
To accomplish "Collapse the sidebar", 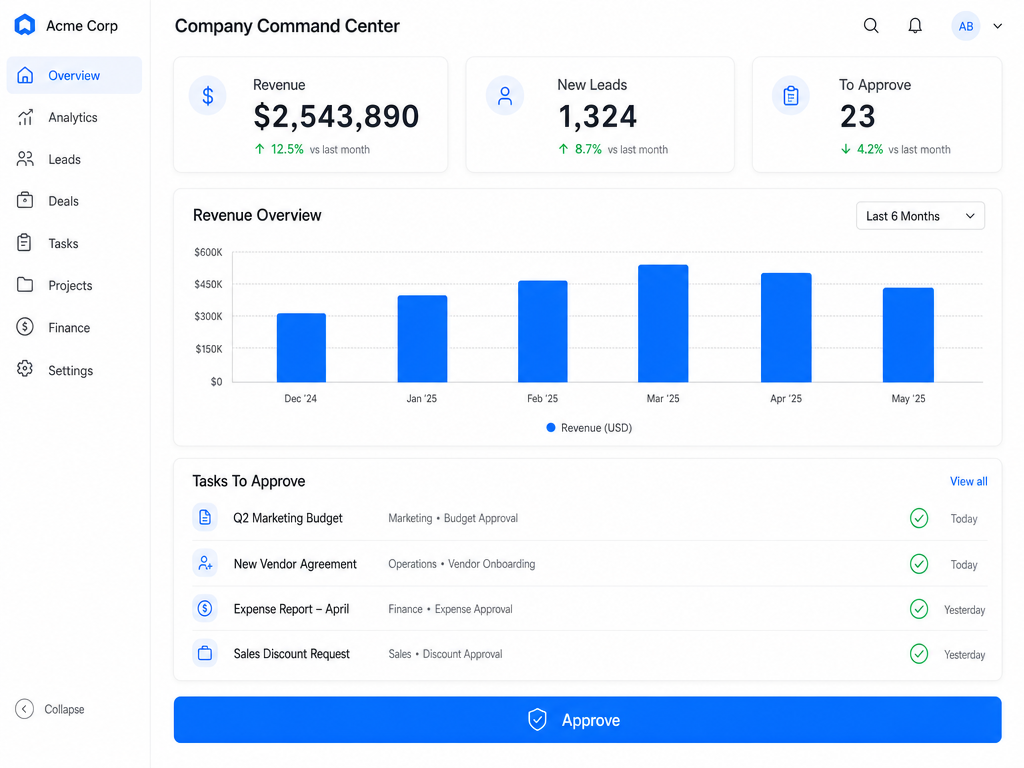I will 50,709.
